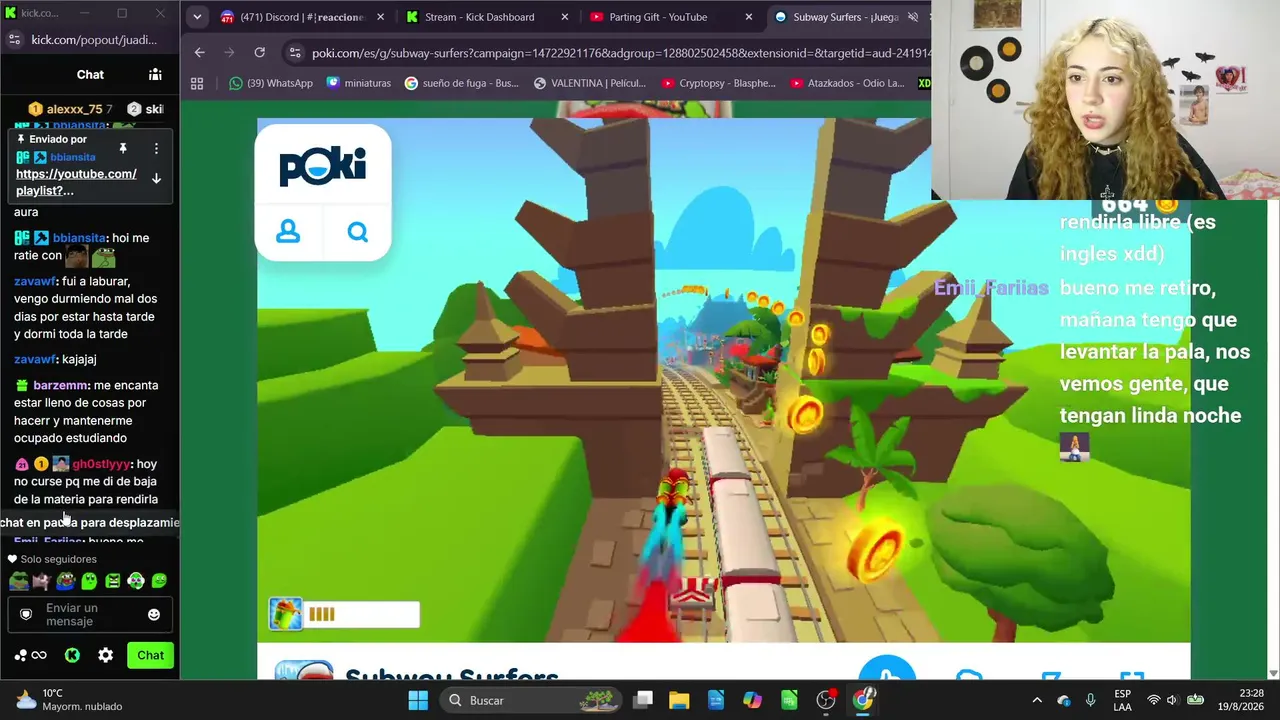
Task: Expand the pinned message with down arrow
Action: pos(156,178)
